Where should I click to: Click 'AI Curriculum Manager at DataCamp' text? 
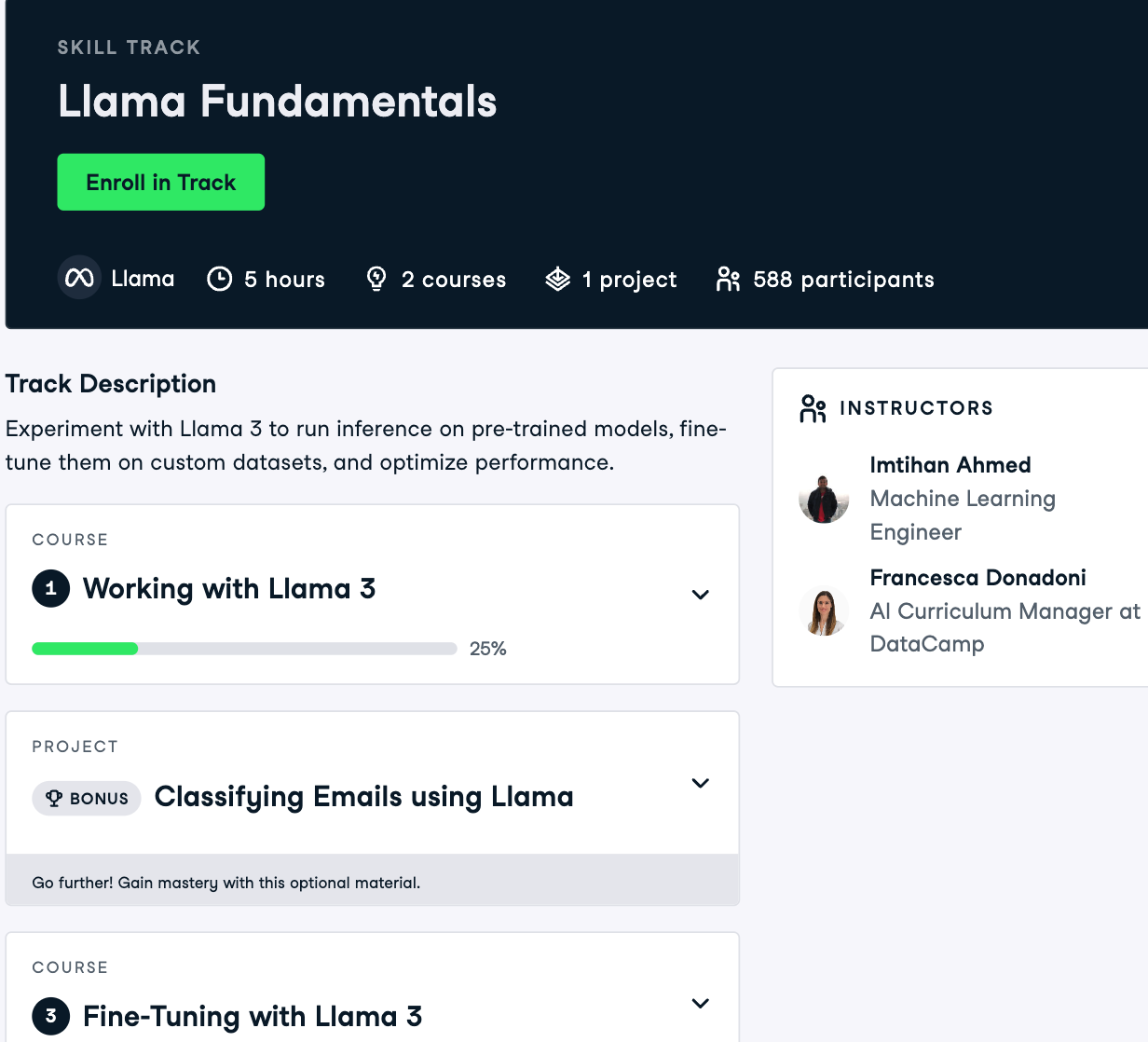(x=1005, y=627)
